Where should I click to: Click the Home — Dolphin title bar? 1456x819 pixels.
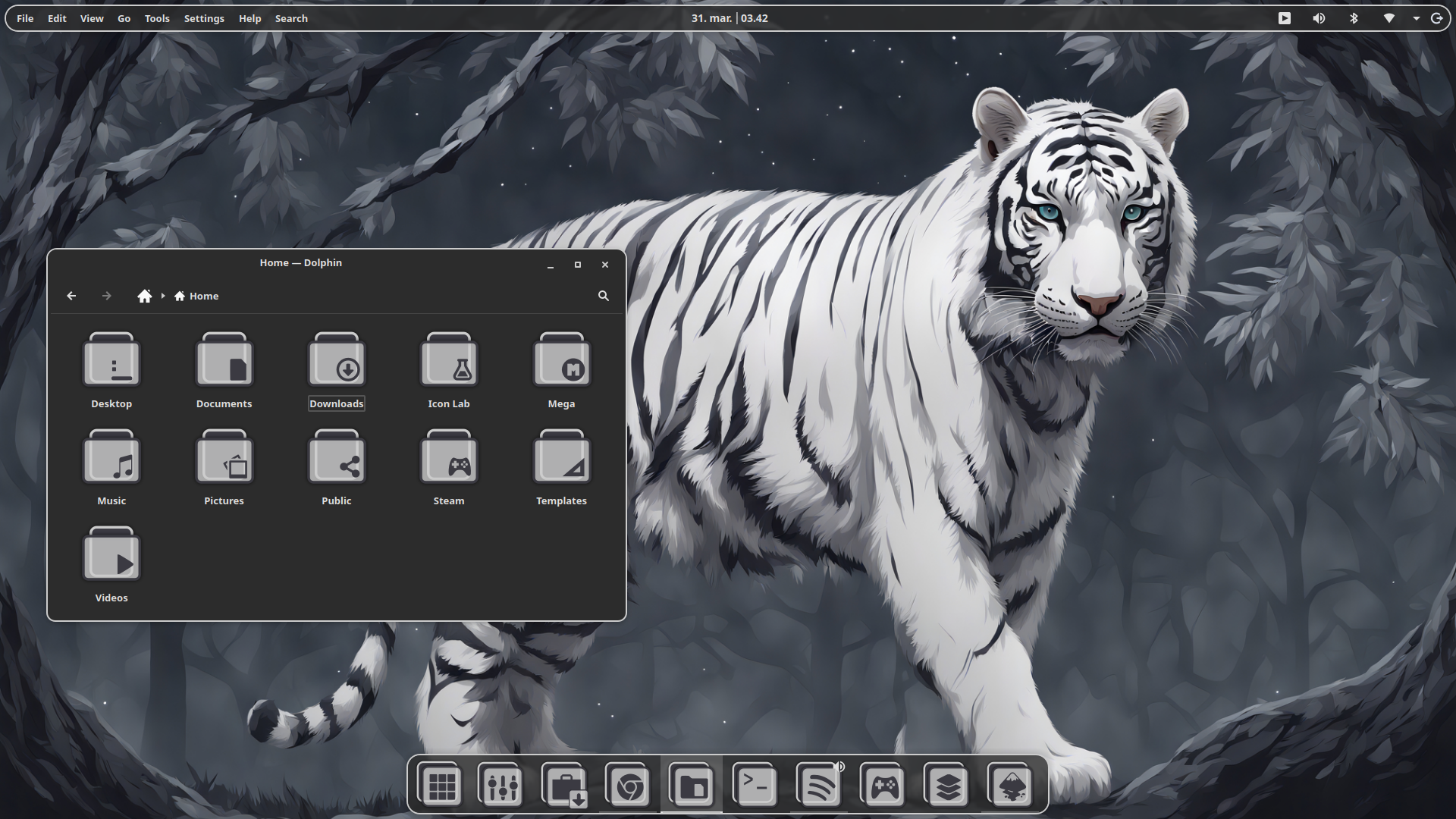coord(300,263)
